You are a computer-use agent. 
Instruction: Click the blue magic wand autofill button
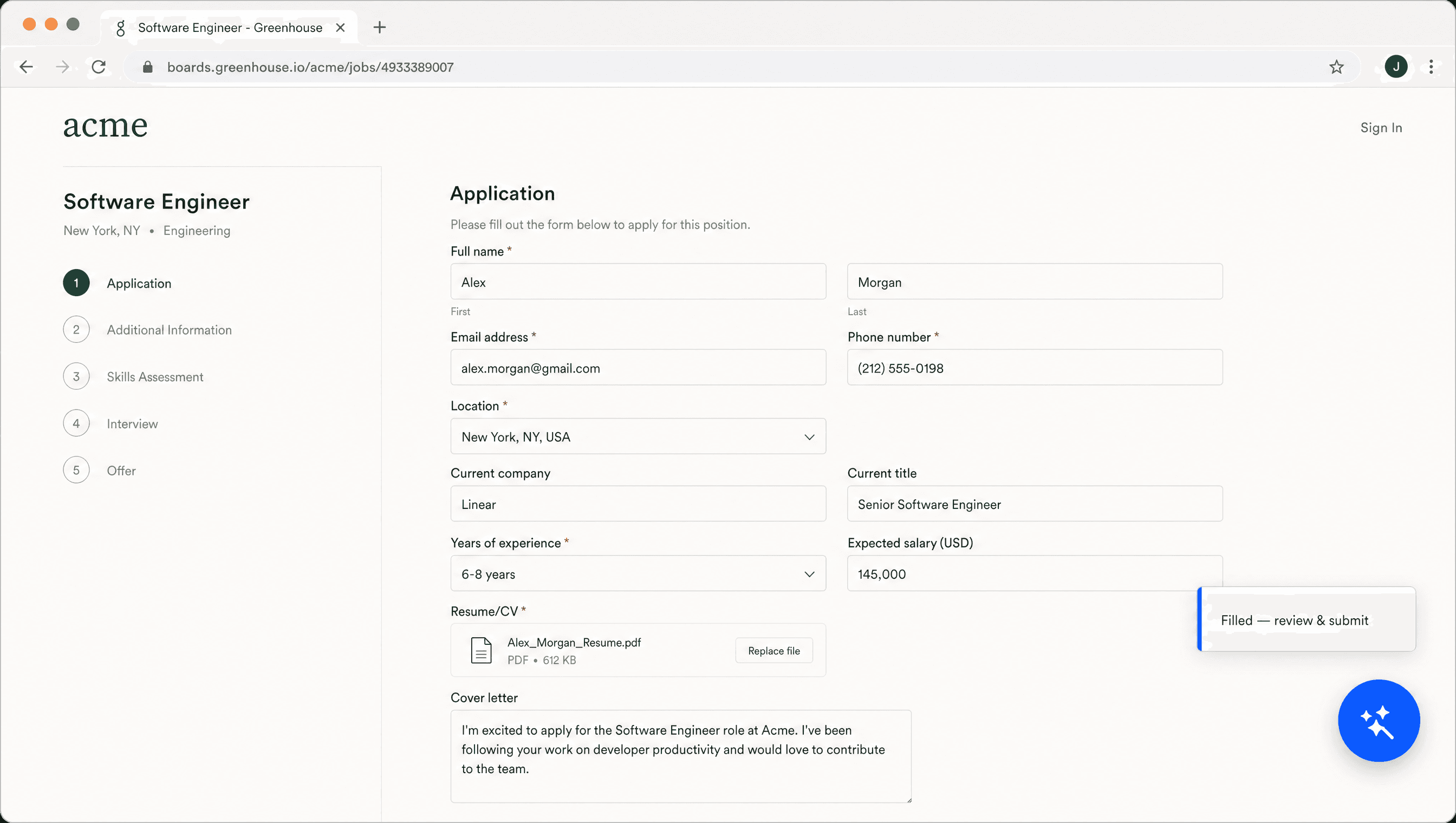pos(1379,721)
